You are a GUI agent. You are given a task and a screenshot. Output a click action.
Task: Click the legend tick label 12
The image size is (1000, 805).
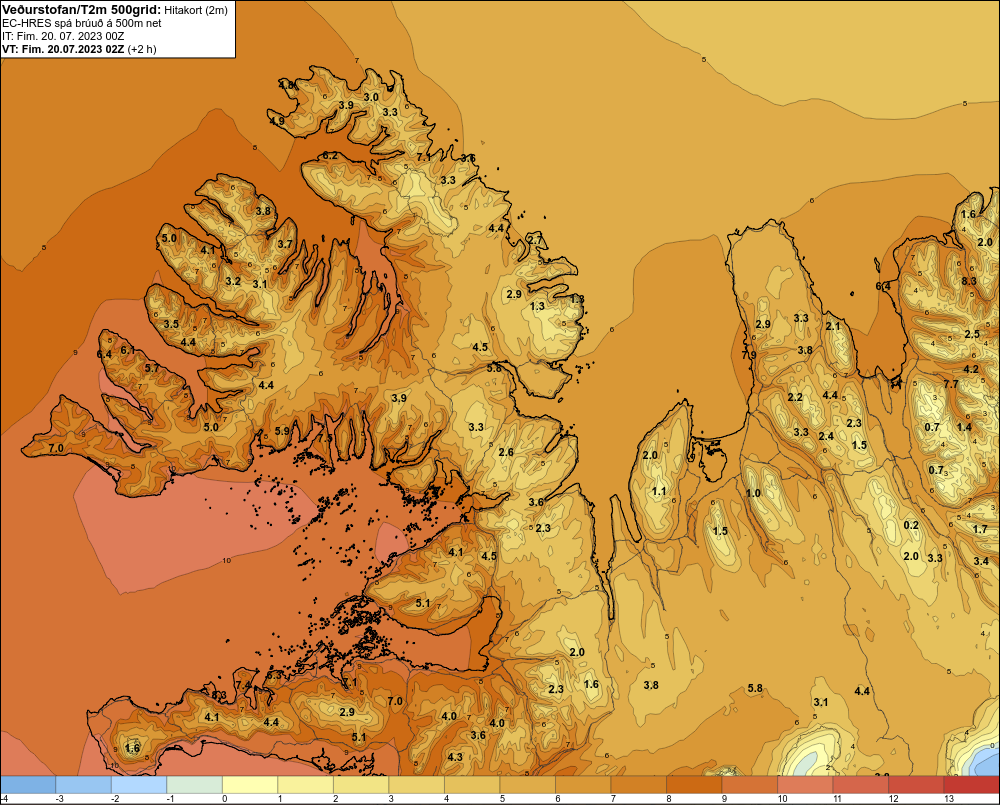(x=893, y=799)
